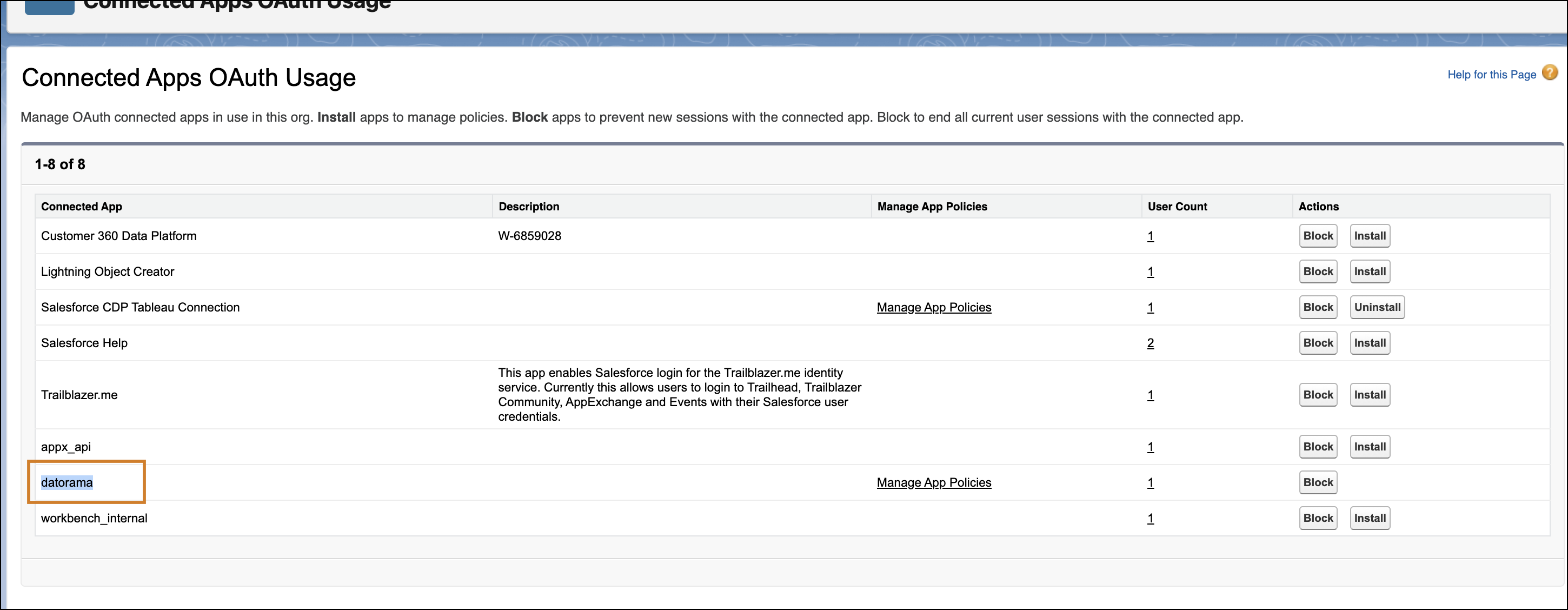Block the Trailblazer.me app
The width and height of the screenshot is (1568, 610).
pyautogui.click(x=1318, y=394)
